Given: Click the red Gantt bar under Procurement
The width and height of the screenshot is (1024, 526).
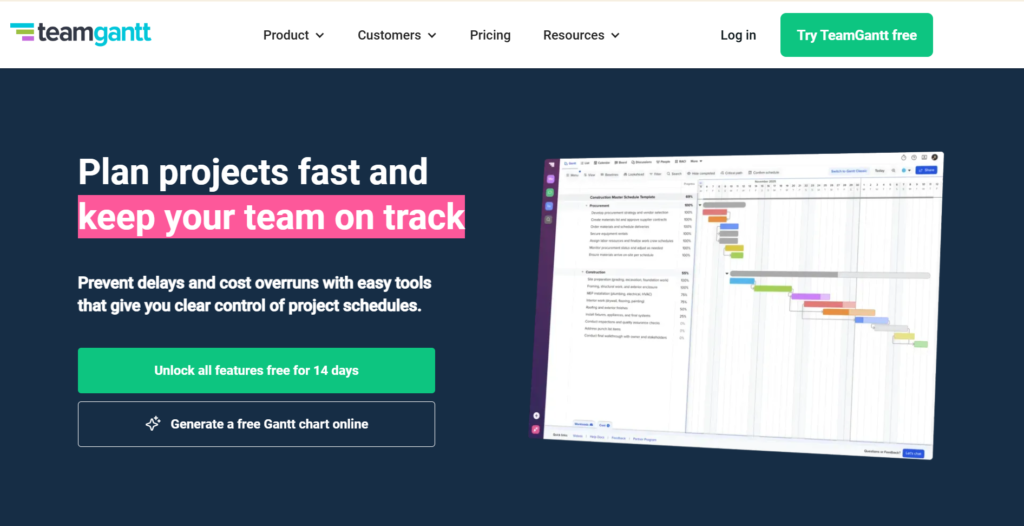Looking at the screenshot, I should coord(714,212).
